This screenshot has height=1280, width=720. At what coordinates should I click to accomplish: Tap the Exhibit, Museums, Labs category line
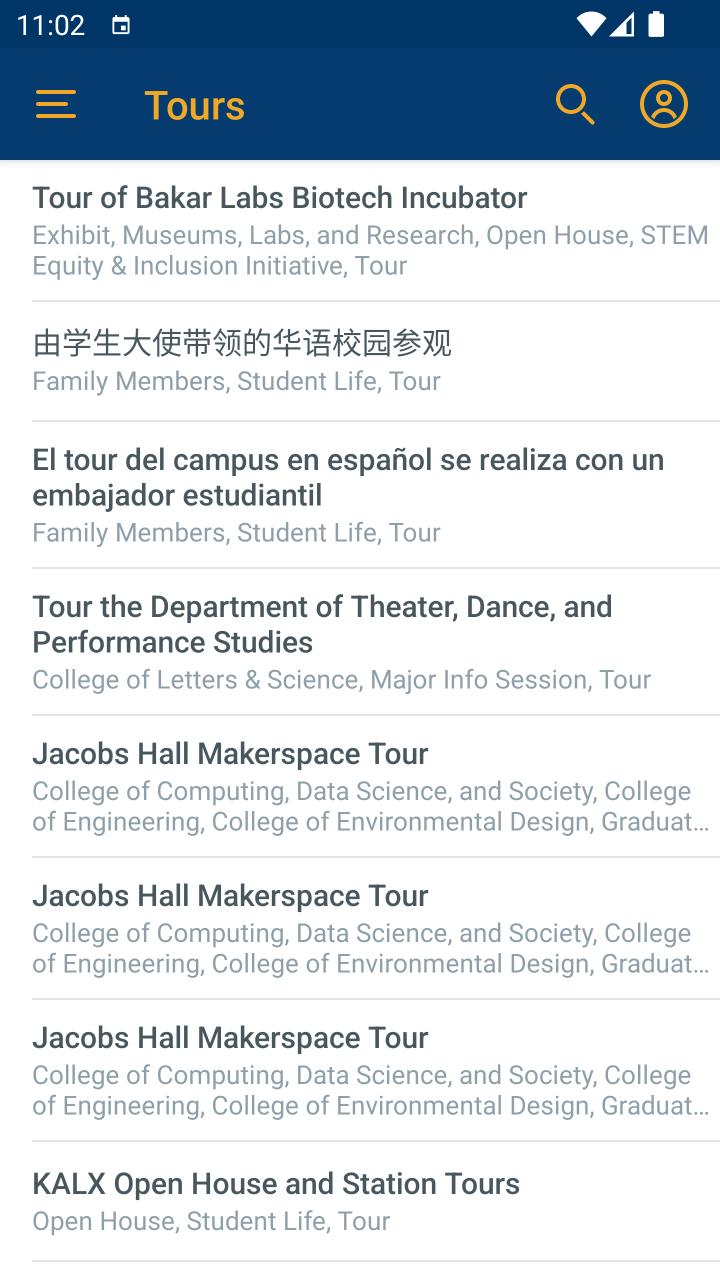[x=370, y=250]
